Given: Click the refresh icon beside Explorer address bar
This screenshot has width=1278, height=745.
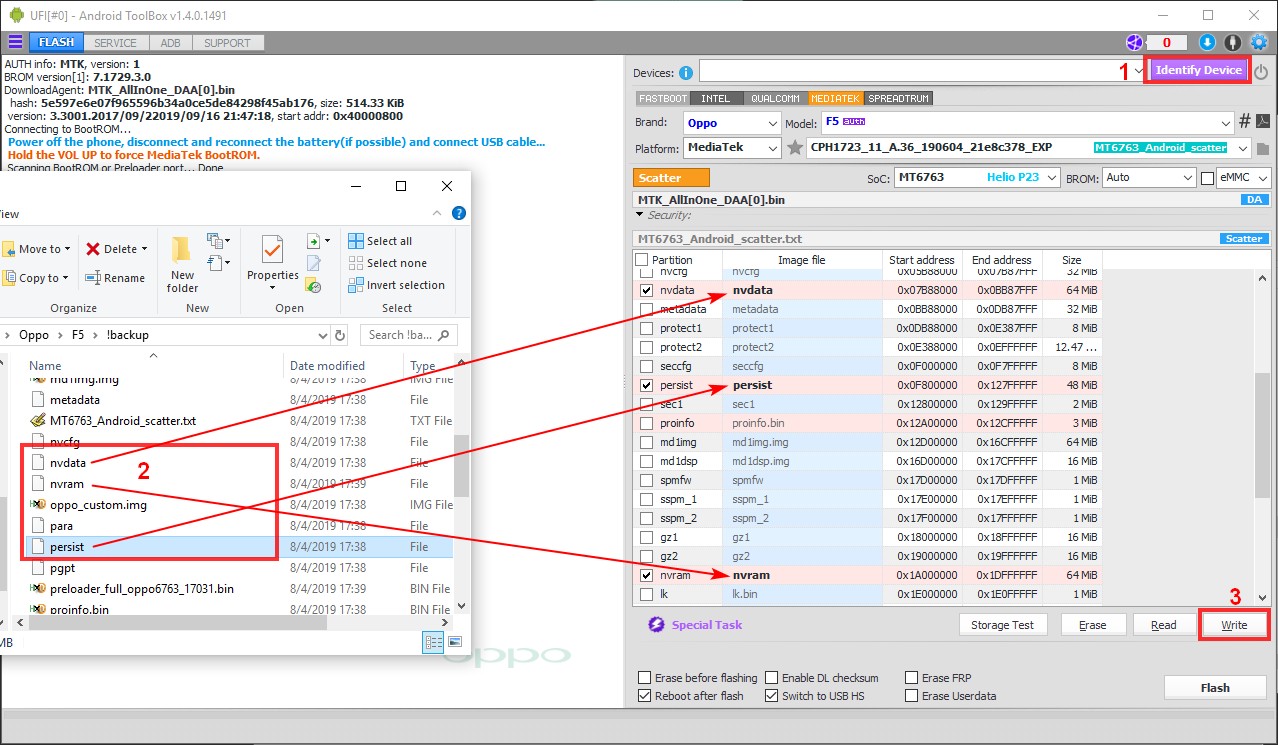Looking at the screenshot, I should coord(340,335).
